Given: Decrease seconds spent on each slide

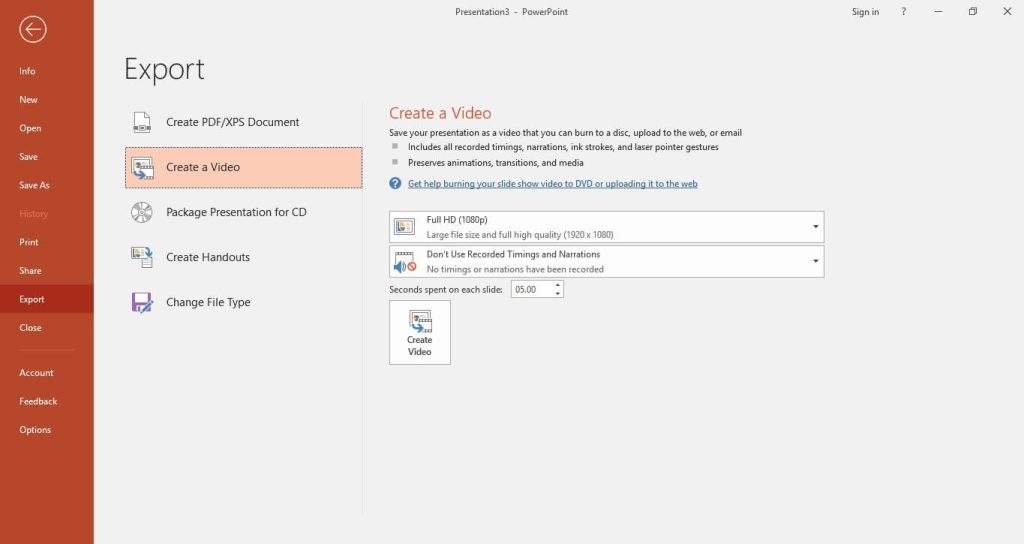Looking at the screenshot, I should tap(558, 293).
